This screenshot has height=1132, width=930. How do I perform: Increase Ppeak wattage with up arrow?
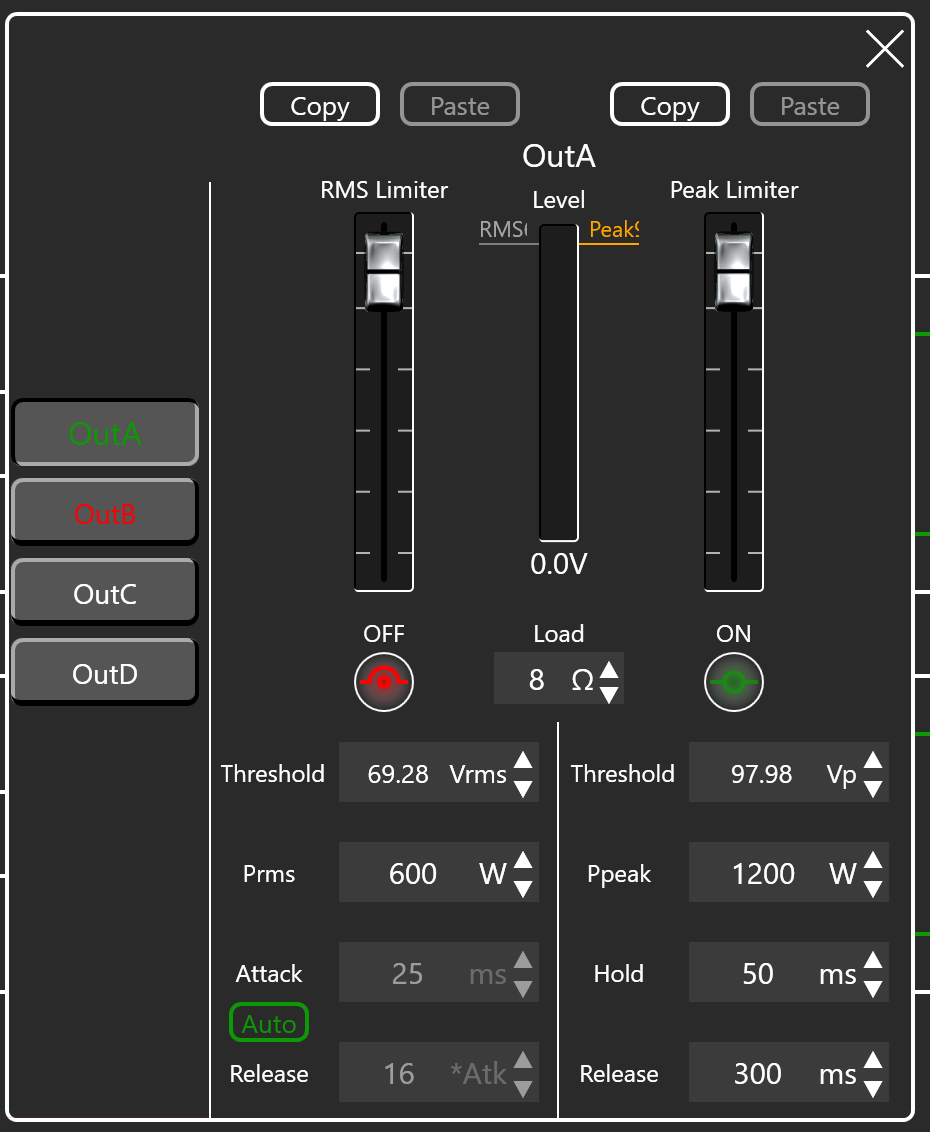click(x=872, y=861)
